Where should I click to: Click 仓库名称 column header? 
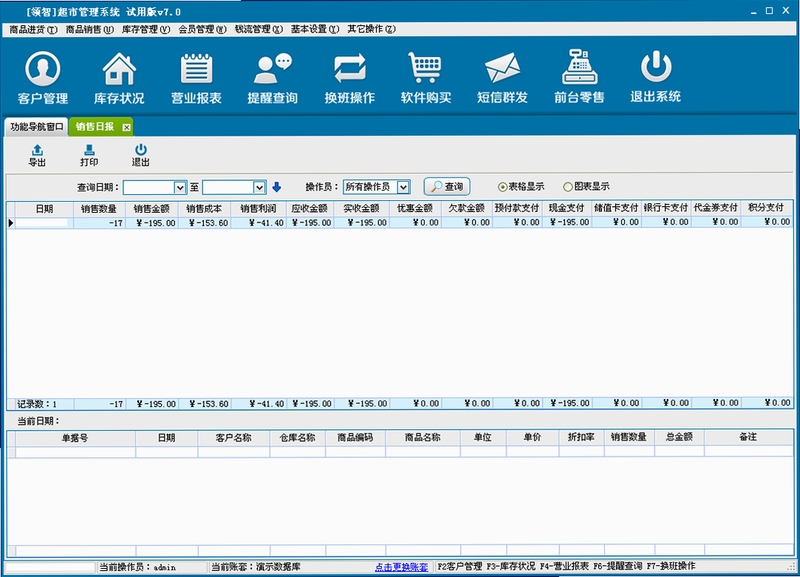click(297, 438)
